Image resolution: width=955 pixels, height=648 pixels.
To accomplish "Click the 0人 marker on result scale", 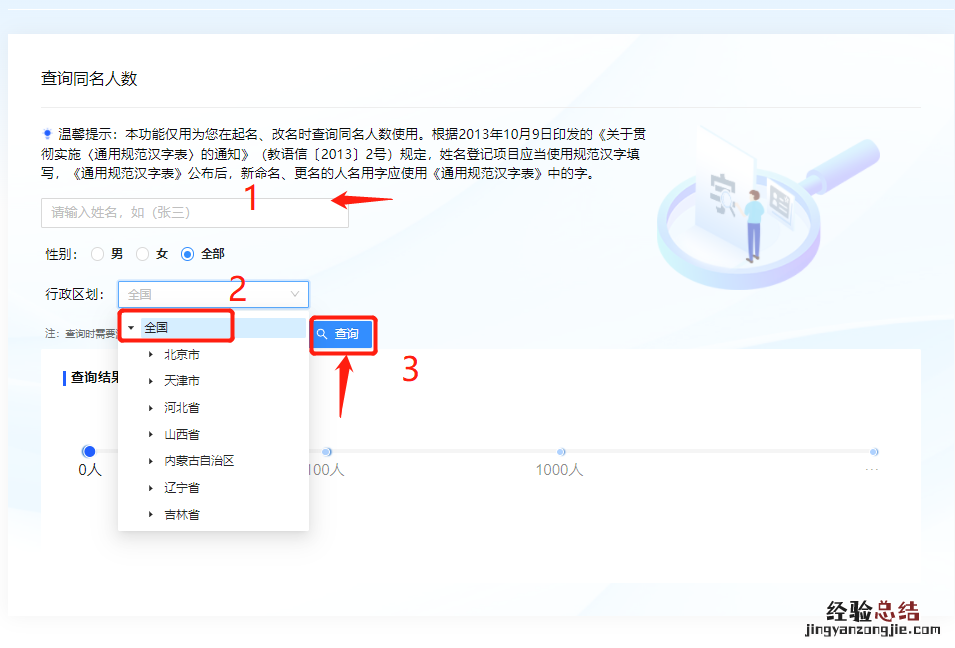I will coord(89,451).
